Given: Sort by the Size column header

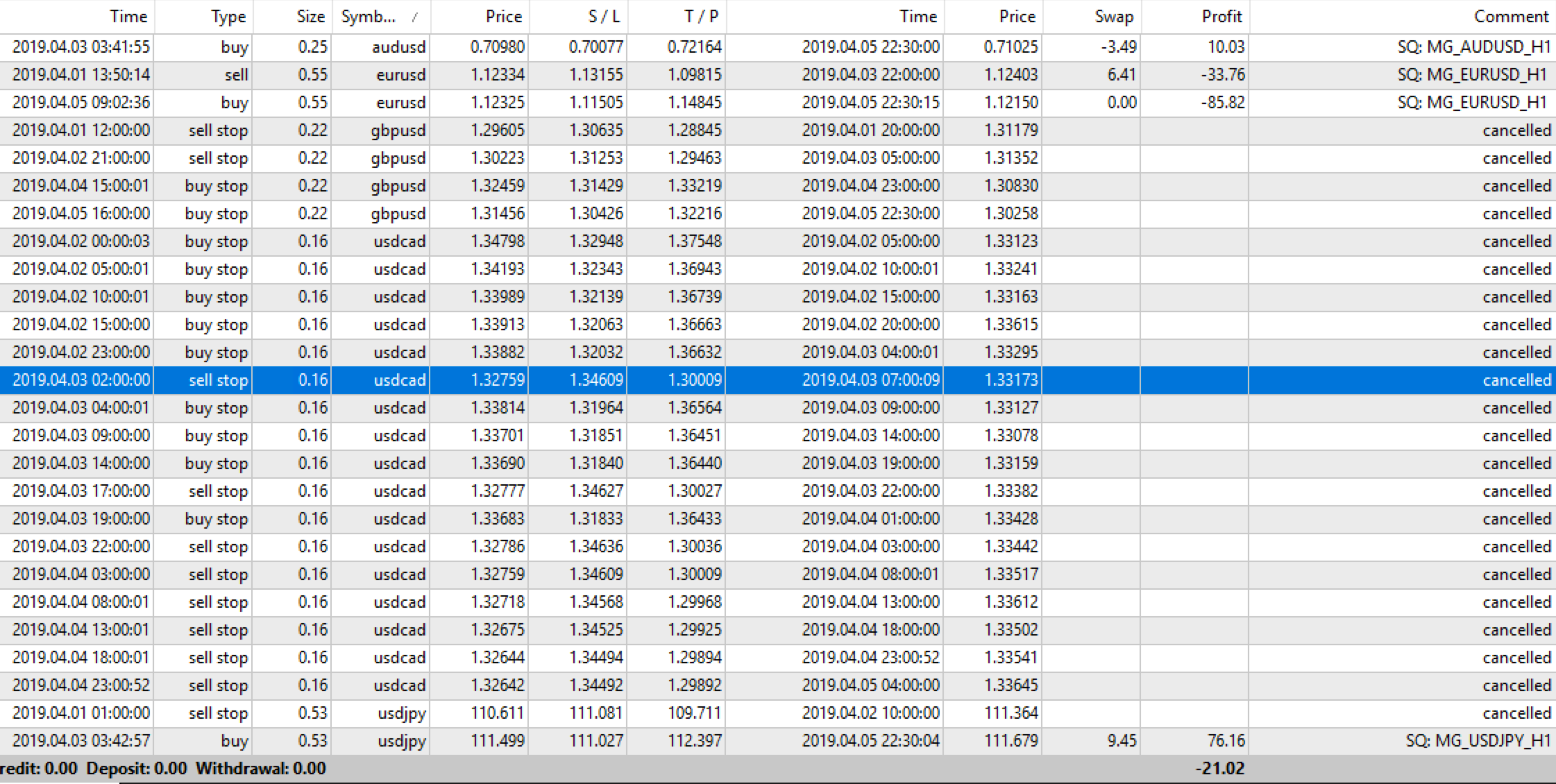Looking at the screenshot, I should [x=310, y=17].
